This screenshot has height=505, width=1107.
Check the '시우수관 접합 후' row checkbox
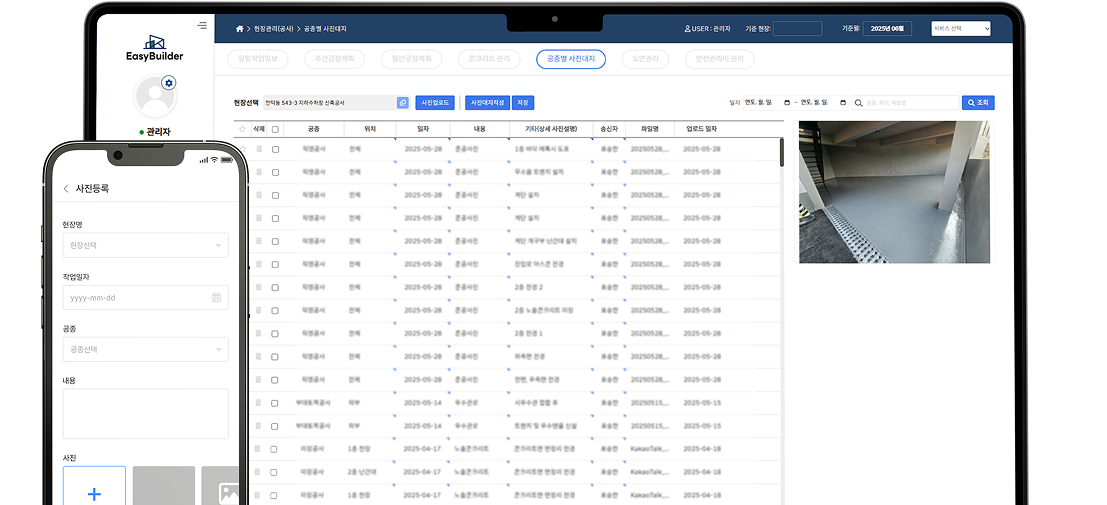coord(275,403)
